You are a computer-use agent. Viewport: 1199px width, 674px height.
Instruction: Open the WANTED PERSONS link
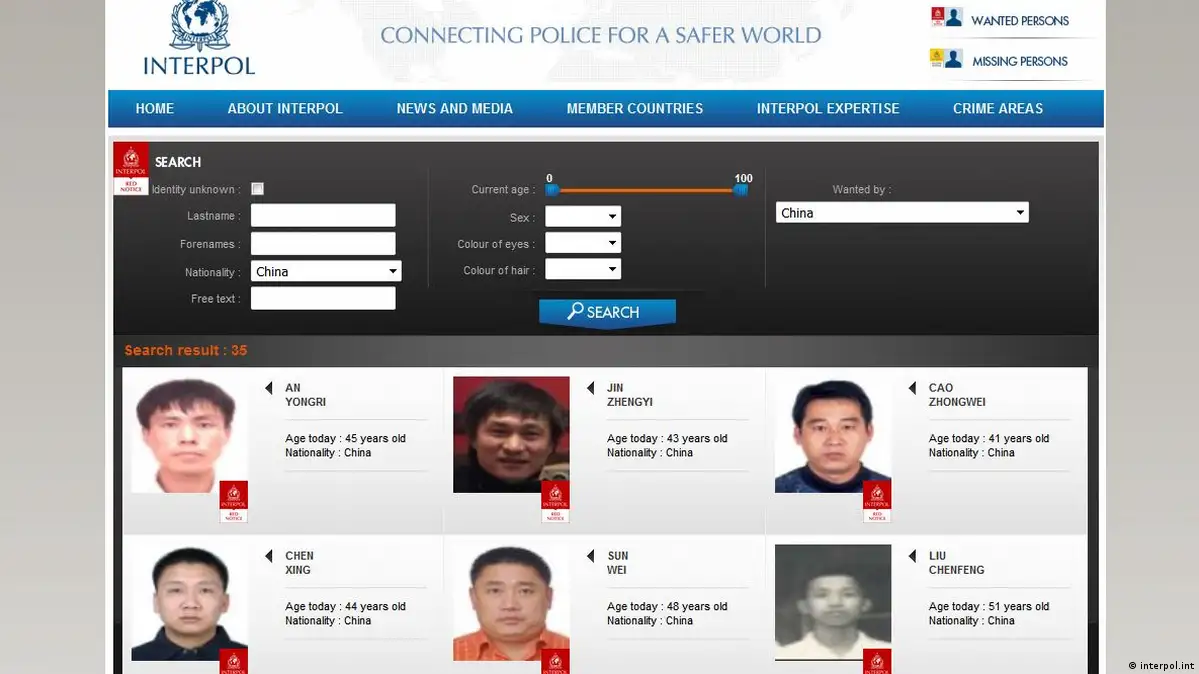(x=1019, y=21)
